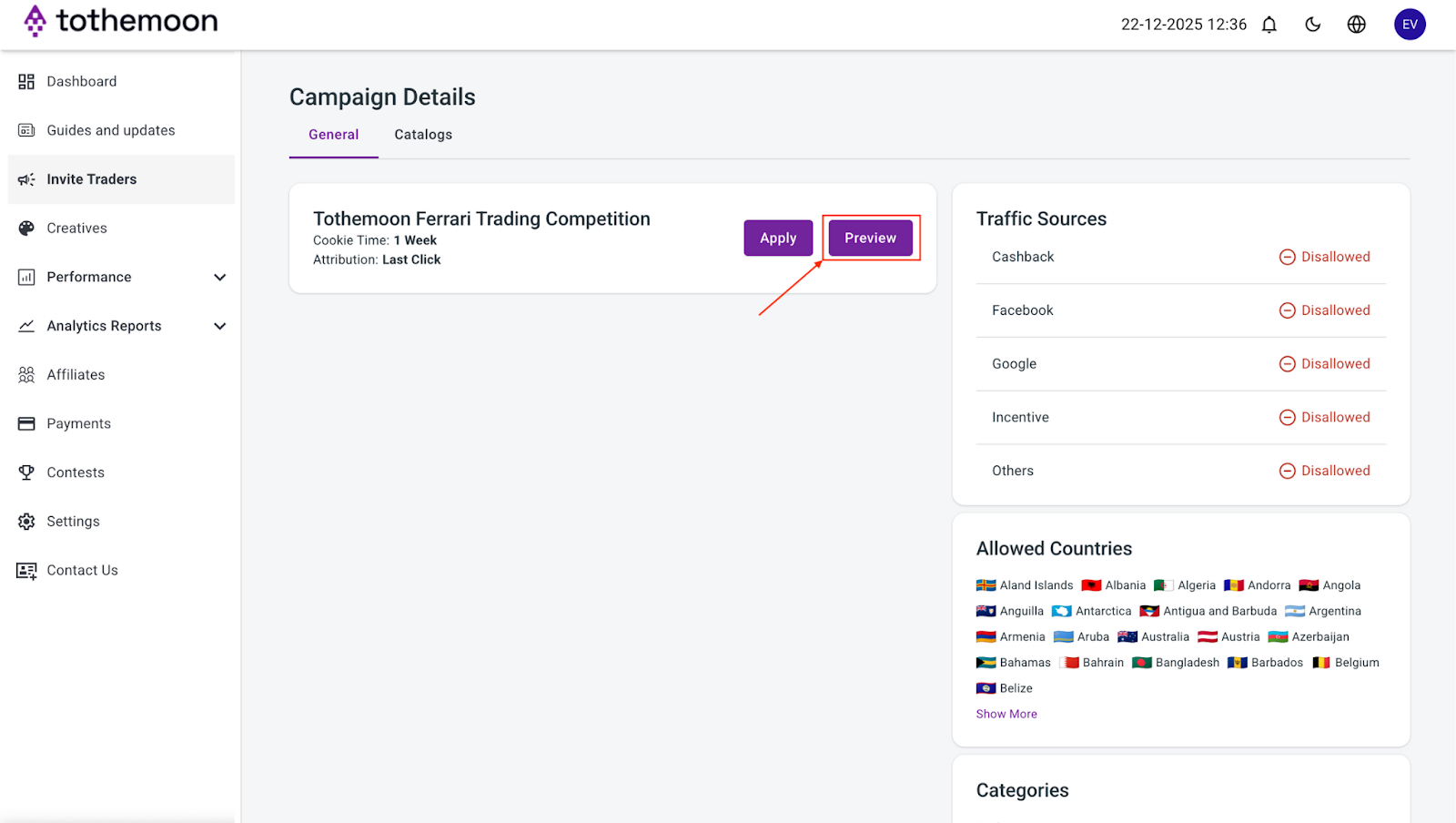Click the date and time display
The width and height of the screenshot is (1456, 823).
coord(1184,25)
